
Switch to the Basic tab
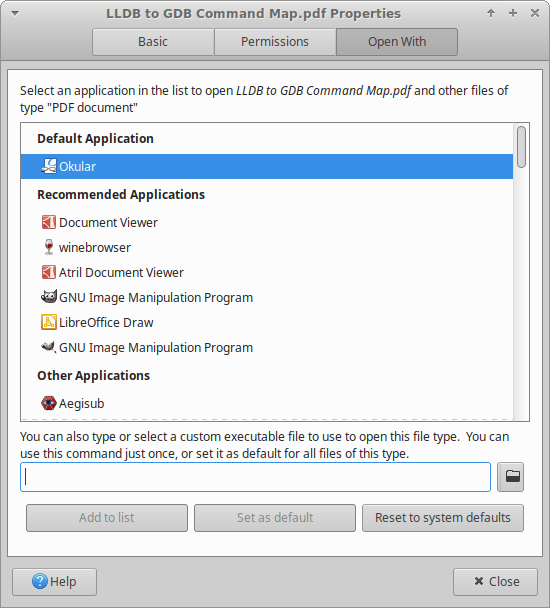click(x=153, y=41)
